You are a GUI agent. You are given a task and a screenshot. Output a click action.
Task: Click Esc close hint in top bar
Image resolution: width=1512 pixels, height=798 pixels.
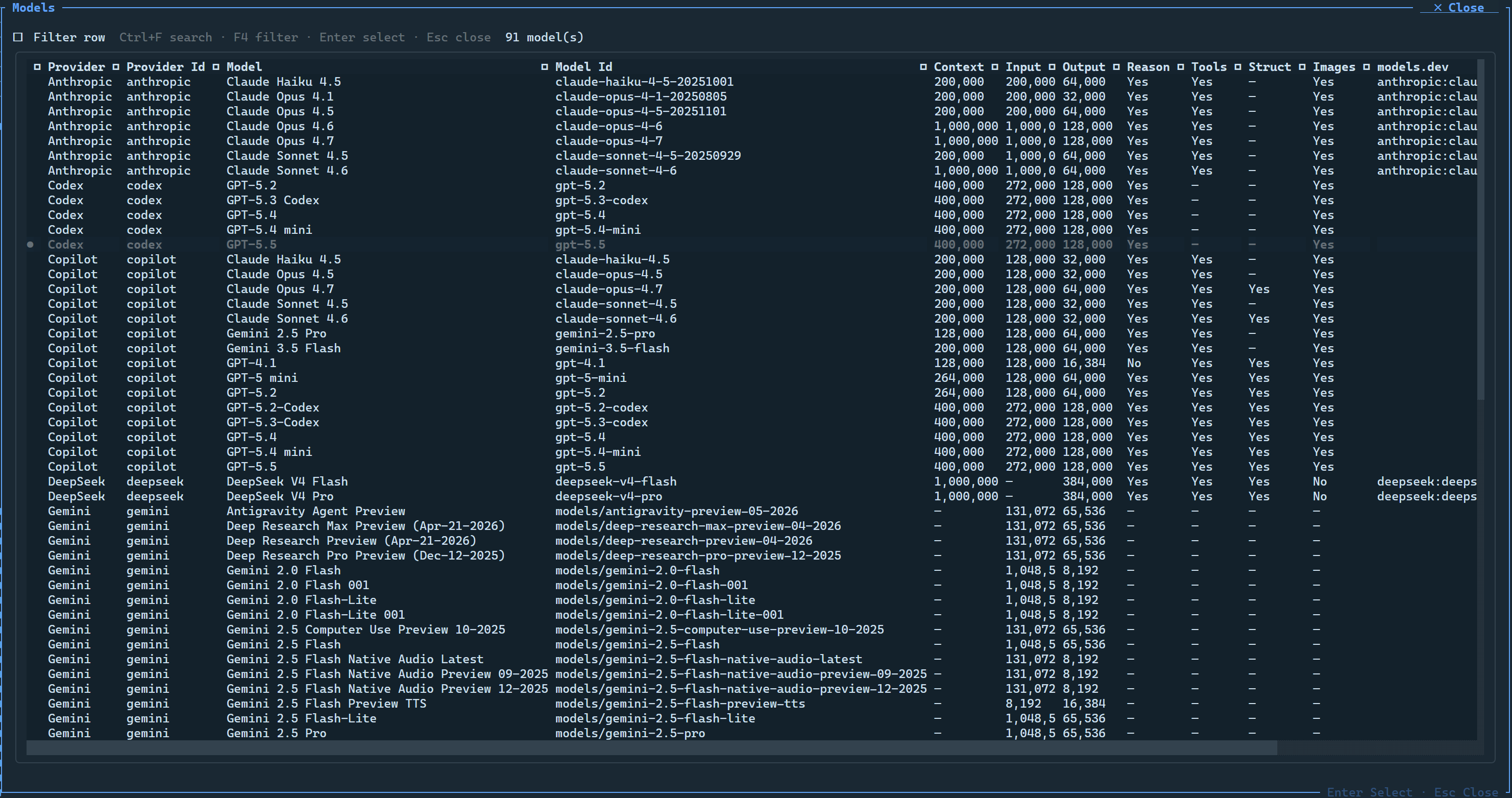click(458, 38)
